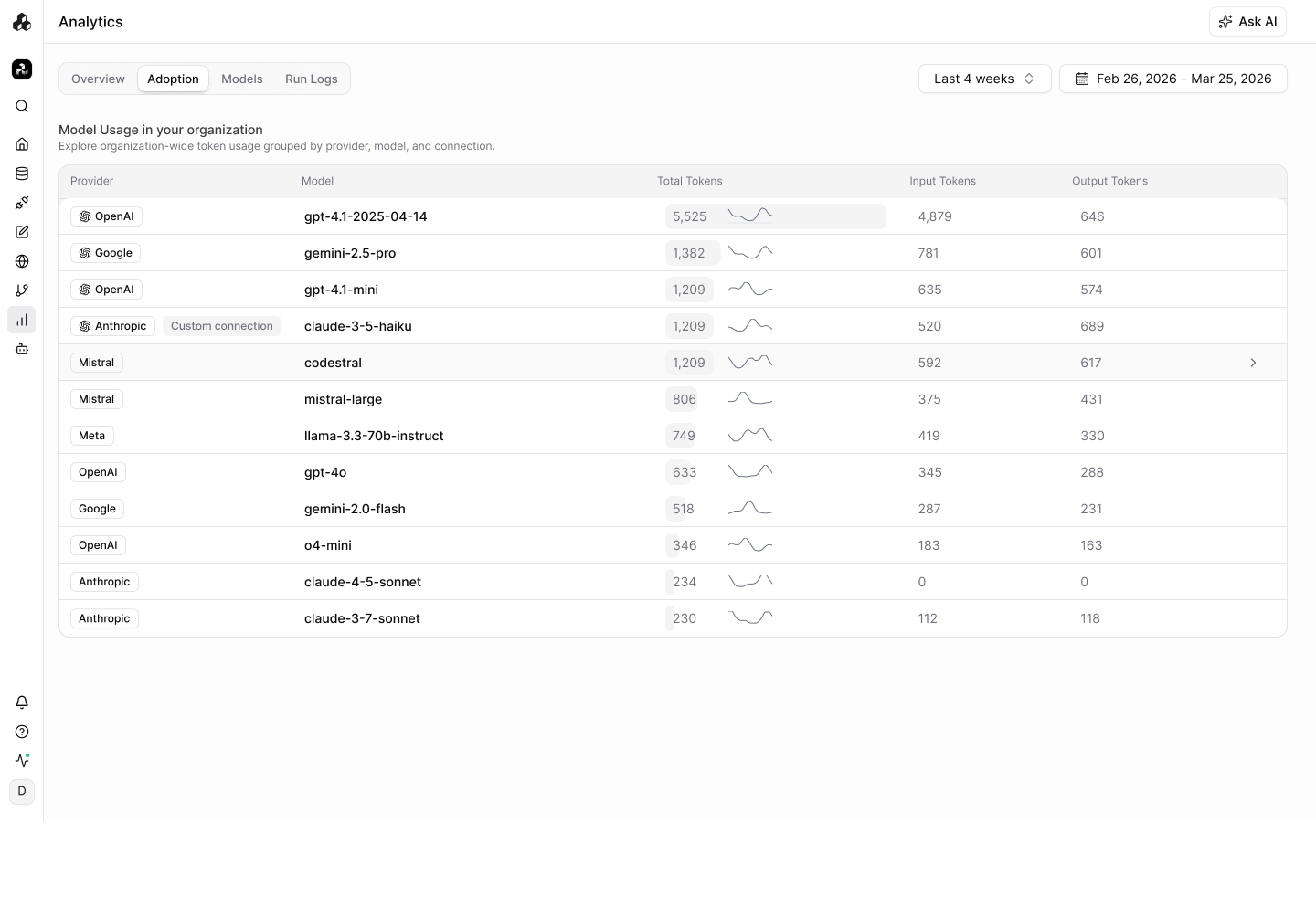
Task: Click the Ask AI button
Action: (1247, 22)
